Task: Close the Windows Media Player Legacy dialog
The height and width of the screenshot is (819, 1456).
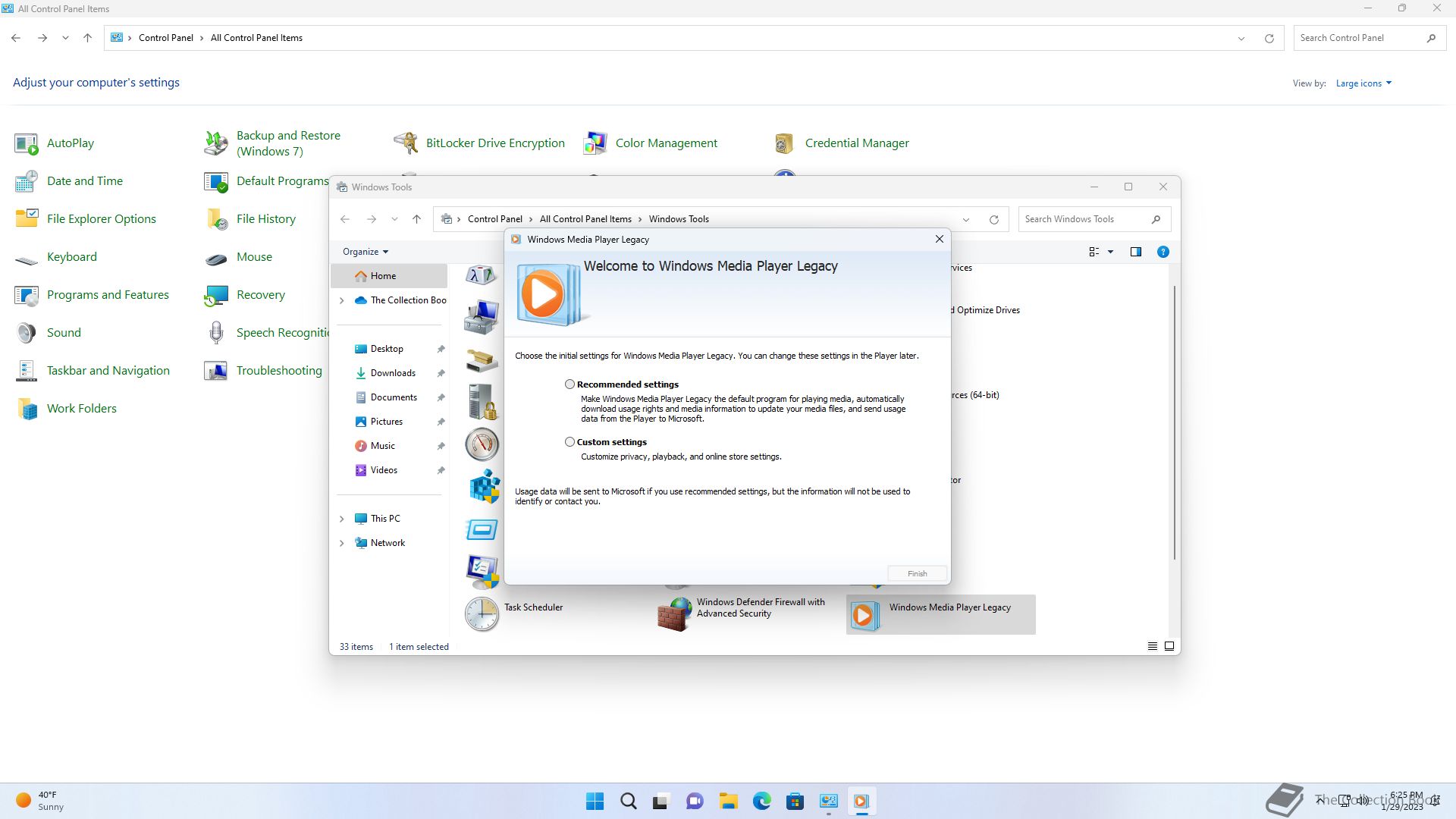Action: tap(939, 239)
